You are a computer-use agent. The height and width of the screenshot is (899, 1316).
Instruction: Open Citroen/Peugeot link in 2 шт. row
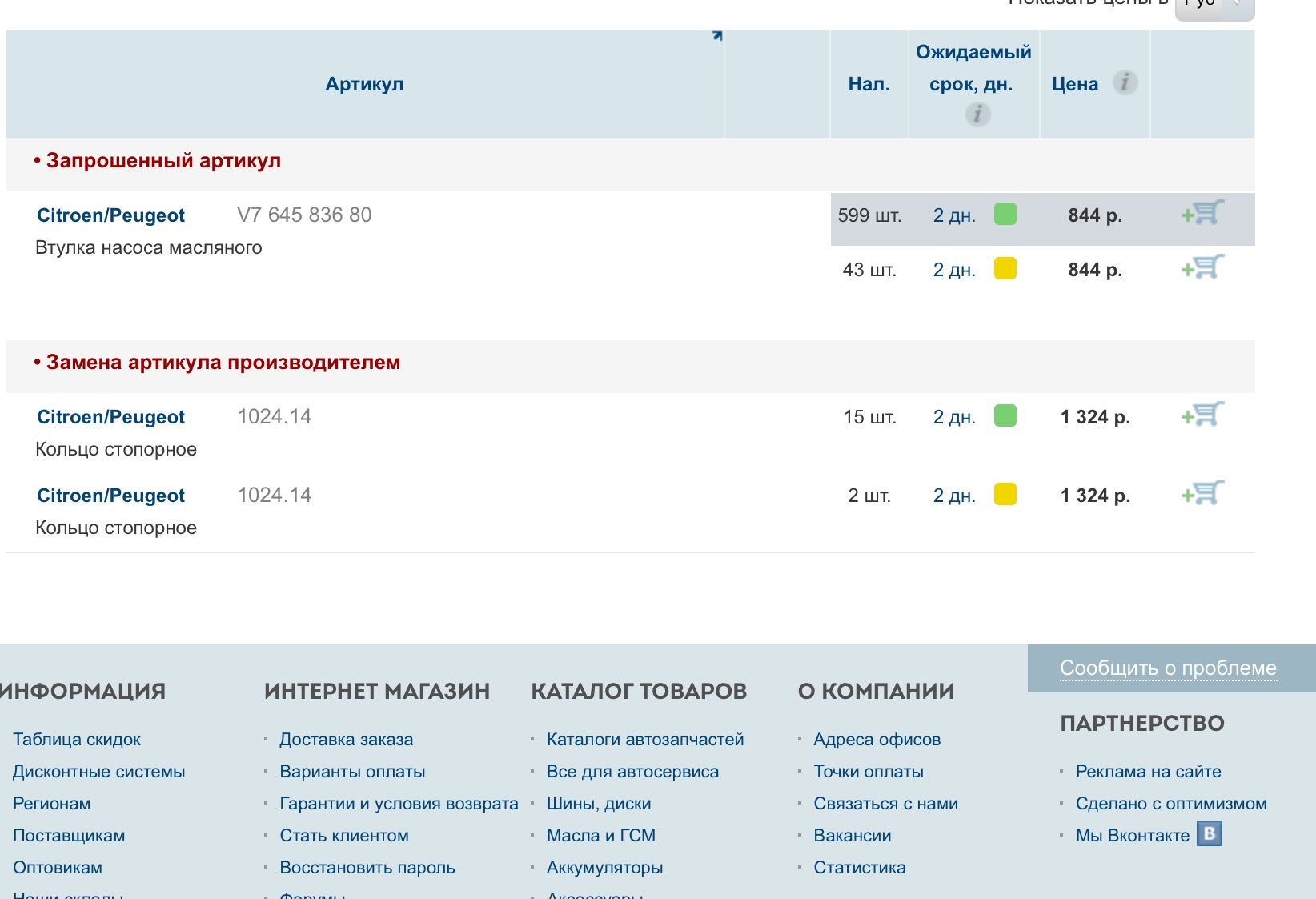[110, 496]
